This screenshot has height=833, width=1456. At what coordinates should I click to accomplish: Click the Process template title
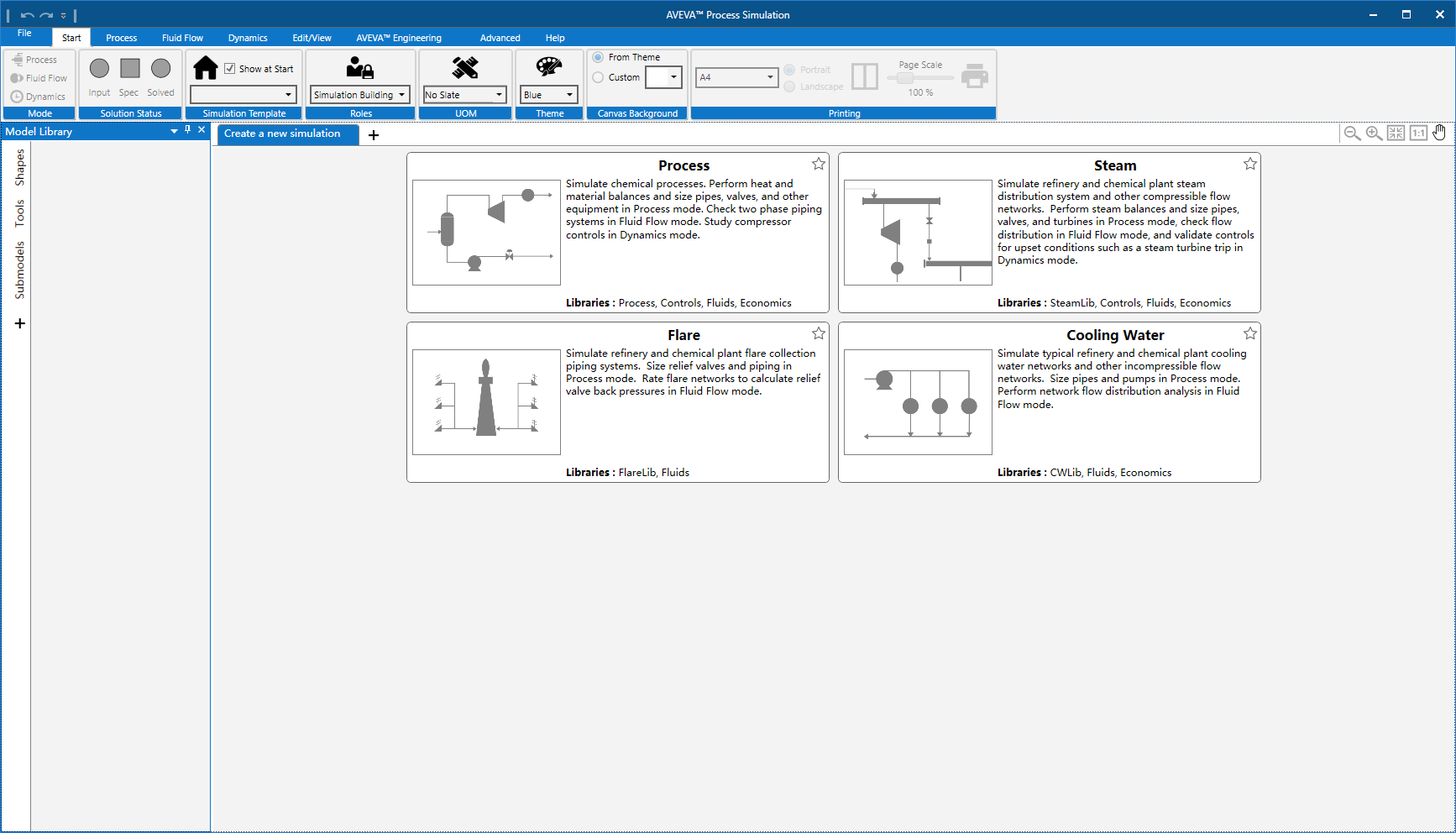pyautogui.click(x=683, y=165)
